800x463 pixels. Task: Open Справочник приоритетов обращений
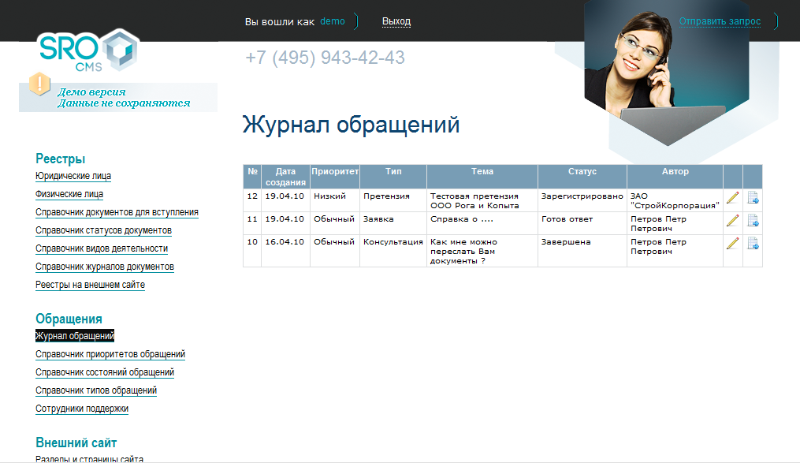110,354
